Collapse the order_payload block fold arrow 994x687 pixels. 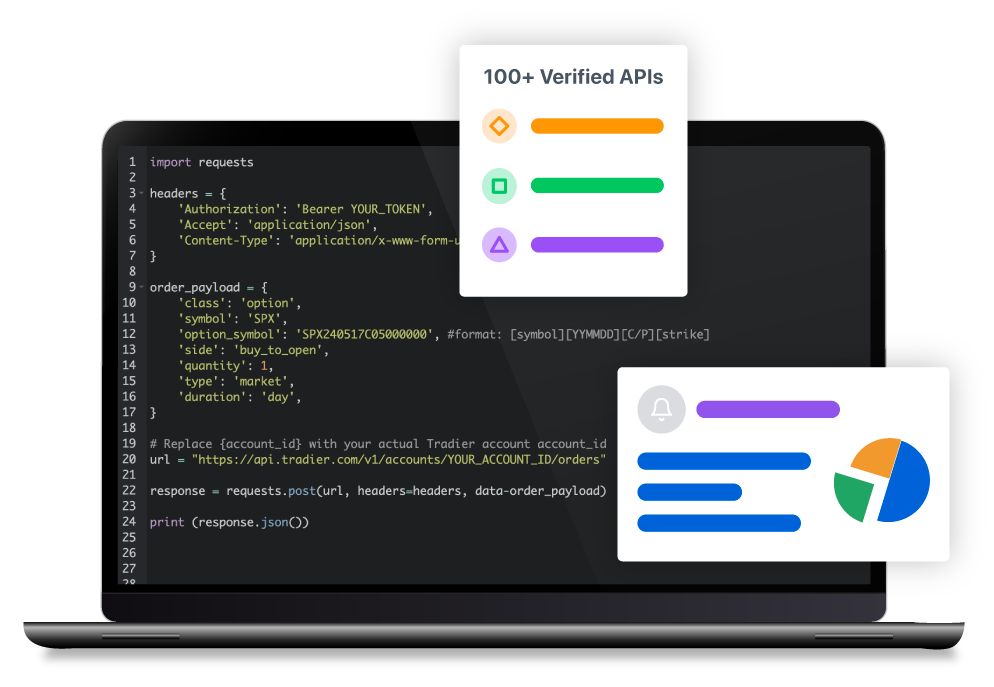point(141,287)
